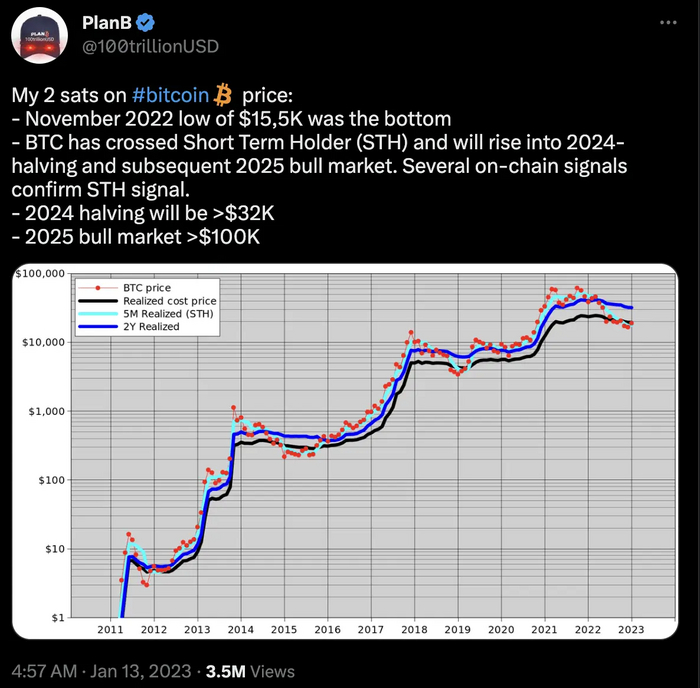This screenshot has height=688, width=700.
Task: Select the black Realized cost price legend line
Action: [x=98, y=300]
